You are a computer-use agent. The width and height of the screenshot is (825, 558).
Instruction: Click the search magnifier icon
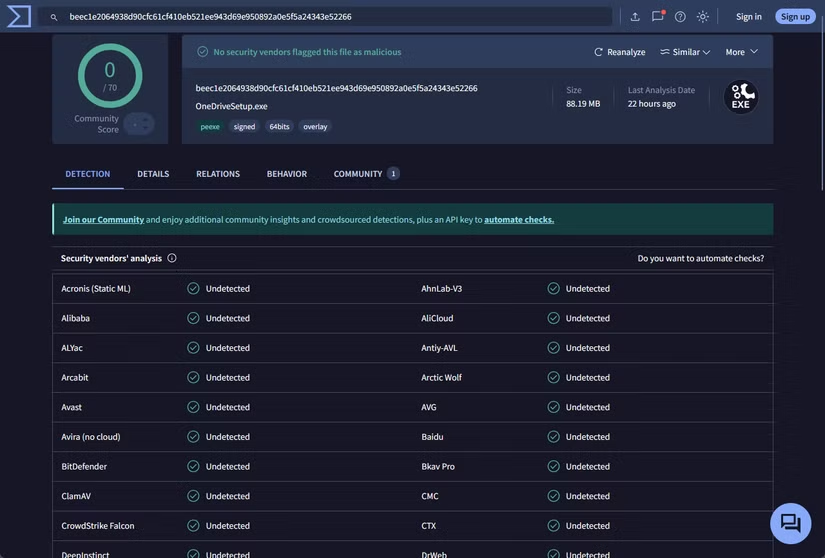click(x=54, y=17)
